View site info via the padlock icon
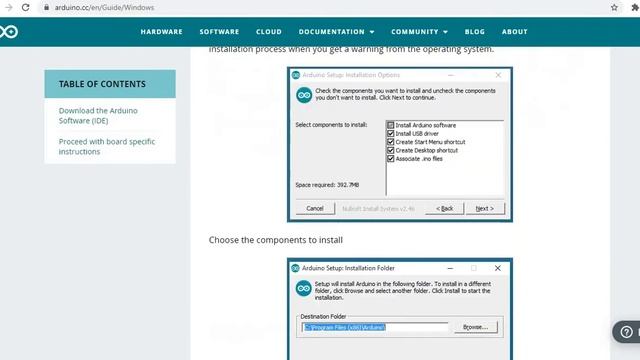This screenshot has height=360, width=640. tap(47, 7)
